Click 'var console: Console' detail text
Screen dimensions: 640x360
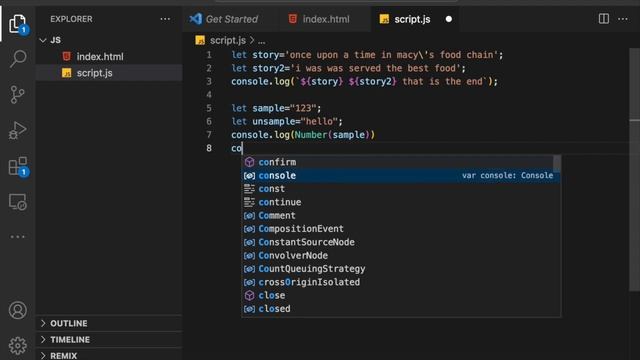507,176
